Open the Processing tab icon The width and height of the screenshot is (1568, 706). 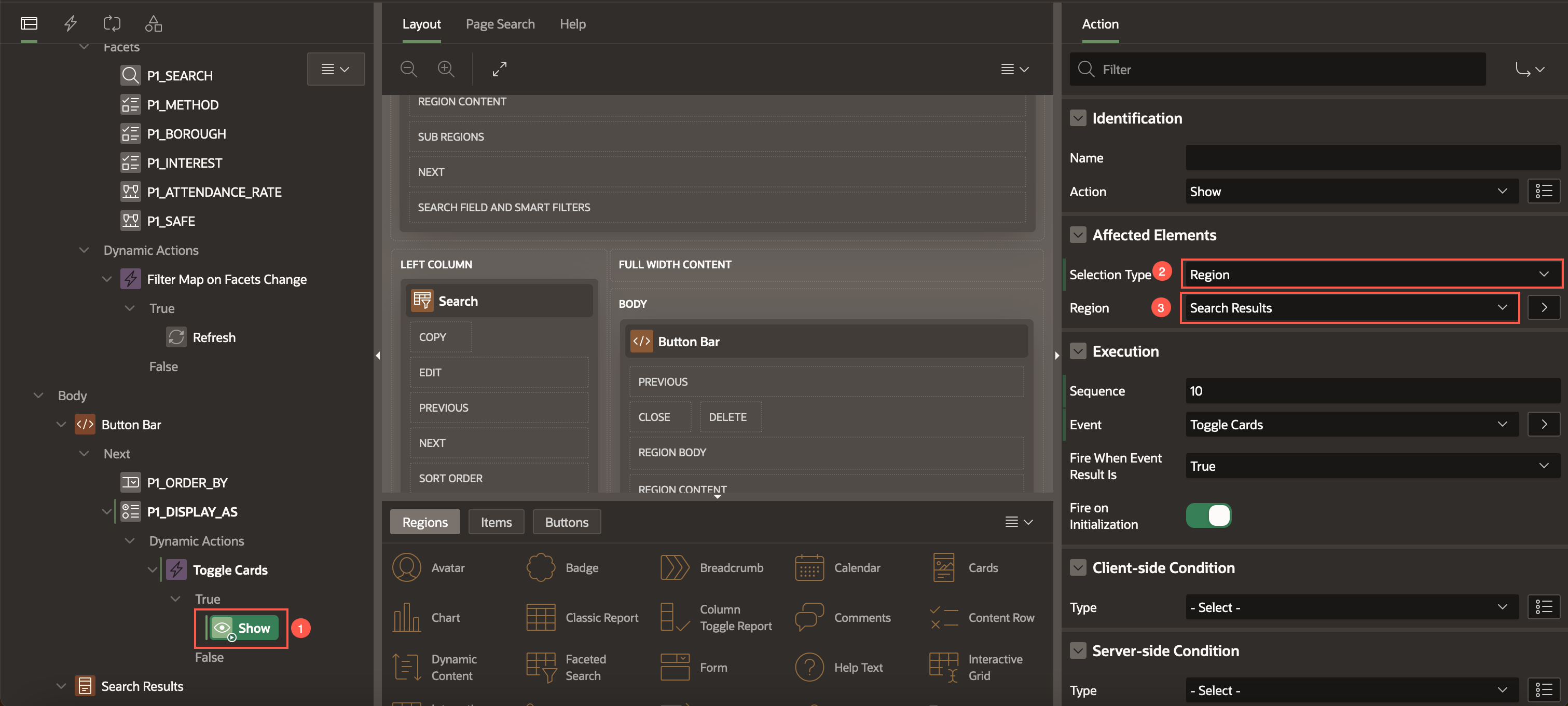click(112, 23)
